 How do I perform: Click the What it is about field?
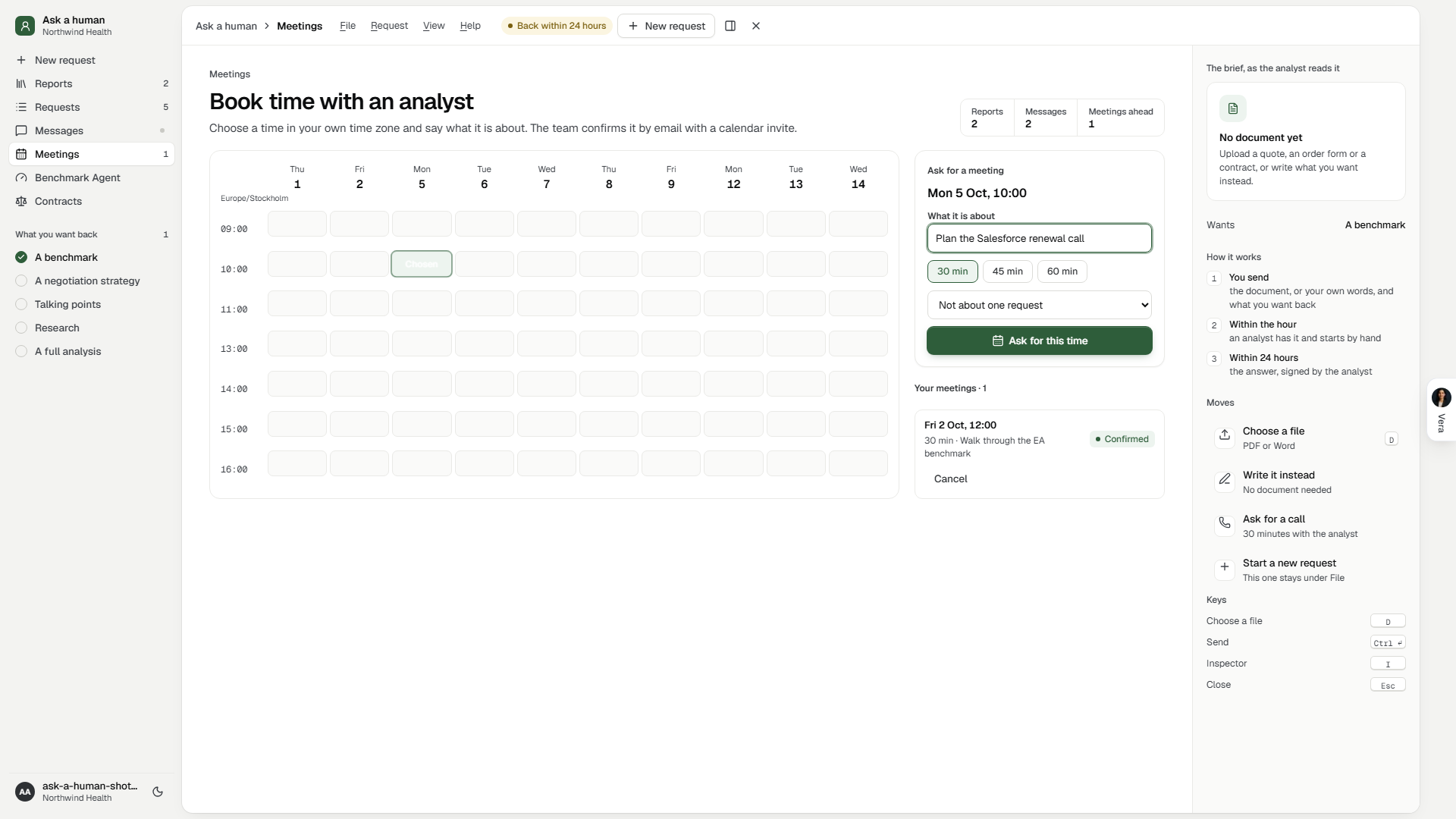(x=1039, y=238)
